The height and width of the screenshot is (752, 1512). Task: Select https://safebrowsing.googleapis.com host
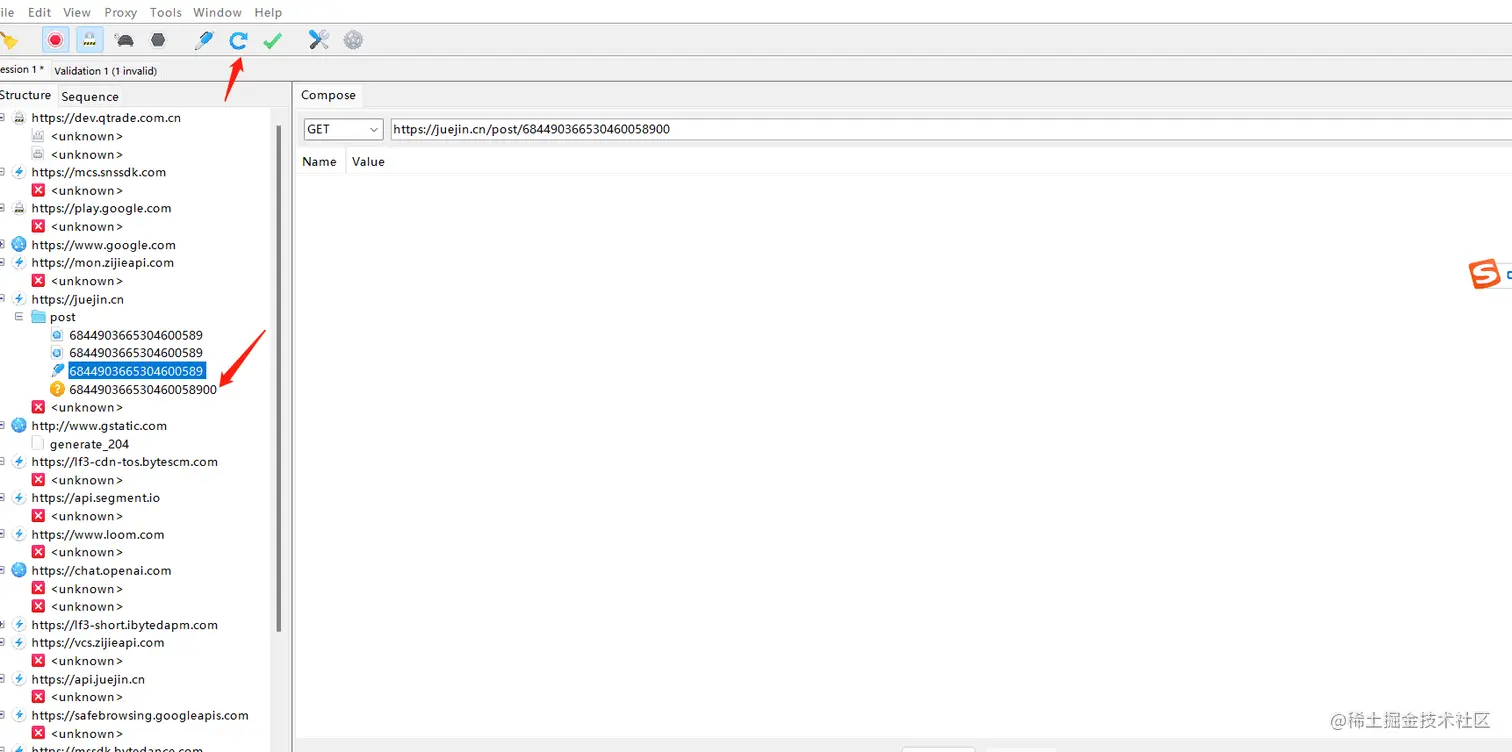(140, 715)
